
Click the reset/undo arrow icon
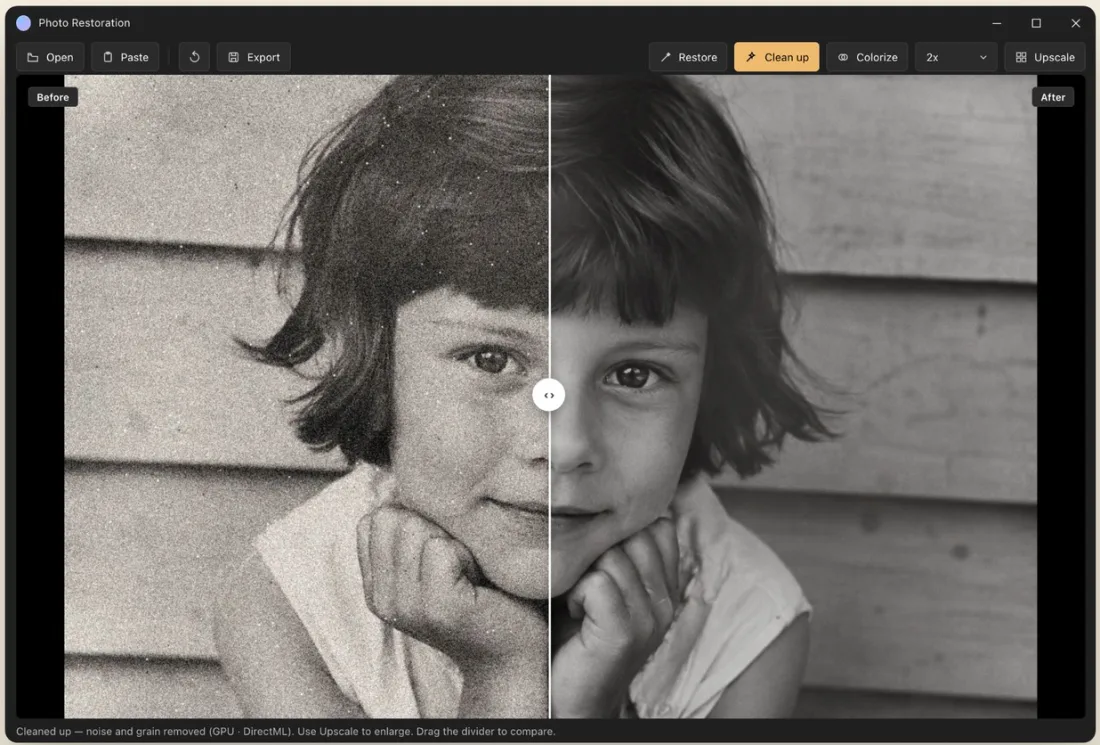click(194, 58)
